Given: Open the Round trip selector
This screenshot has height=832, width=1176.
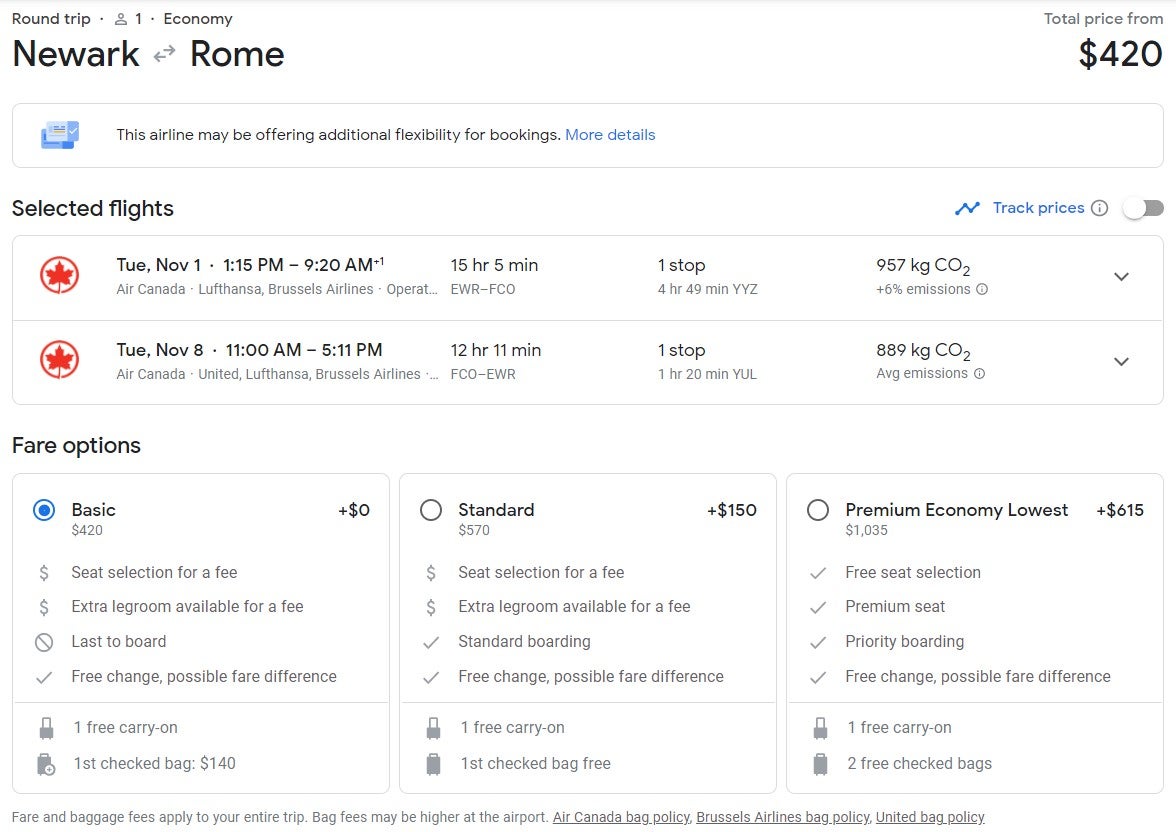Looking at the screenshot, I should pyautogui.click(x=50, y=18).
